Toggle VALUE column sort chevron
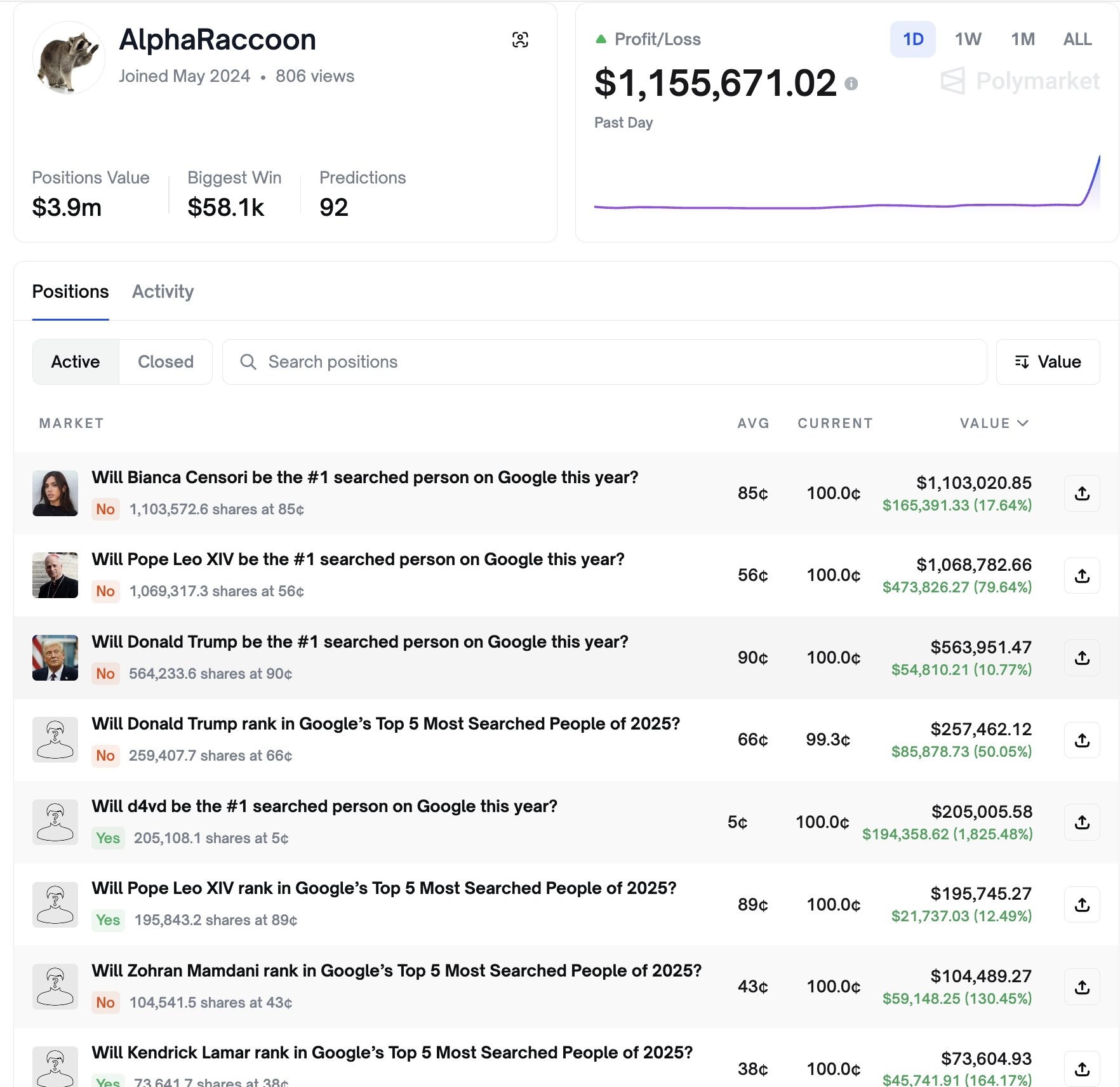Screen dimensions: 1120x1087 pyautogui.click(x=1022, y=423)
